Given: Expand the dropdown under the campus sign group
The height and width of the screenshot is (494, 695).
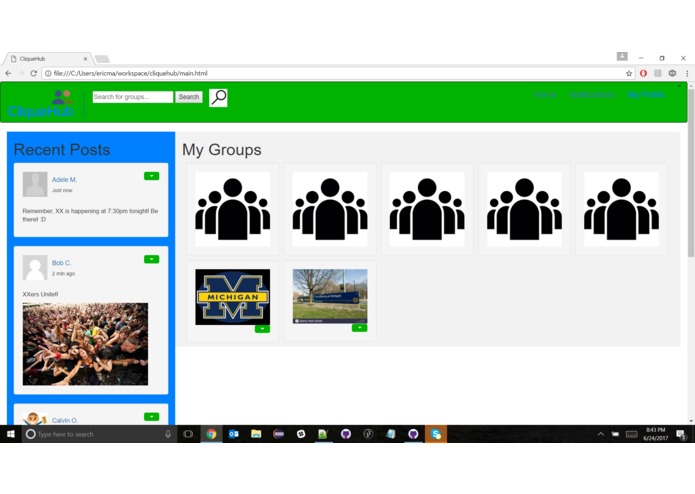Looking at the screenshot, I should coord(359,328).
